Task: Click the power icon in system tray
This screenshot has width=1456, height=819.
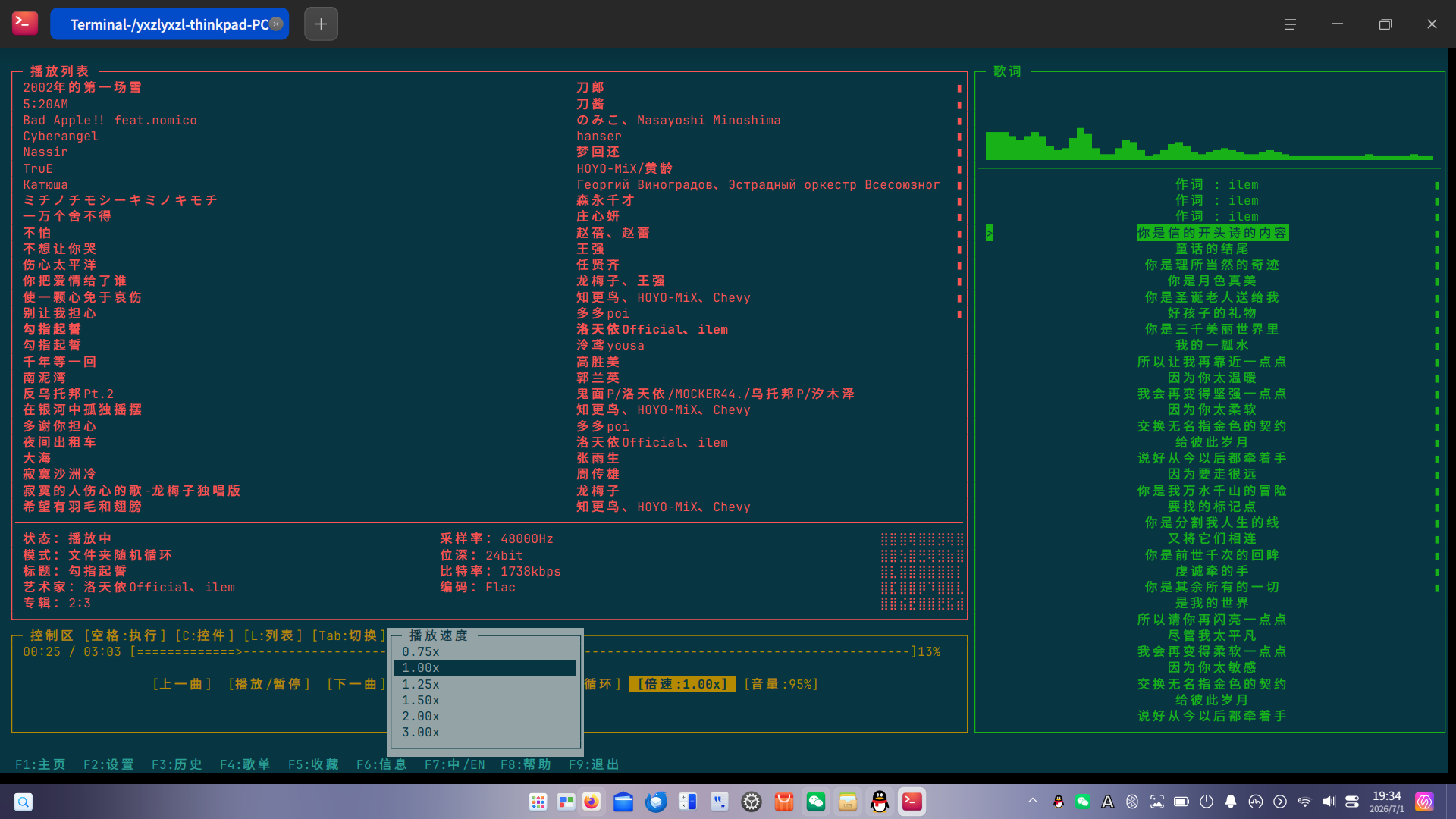Action: (1207, 802)
